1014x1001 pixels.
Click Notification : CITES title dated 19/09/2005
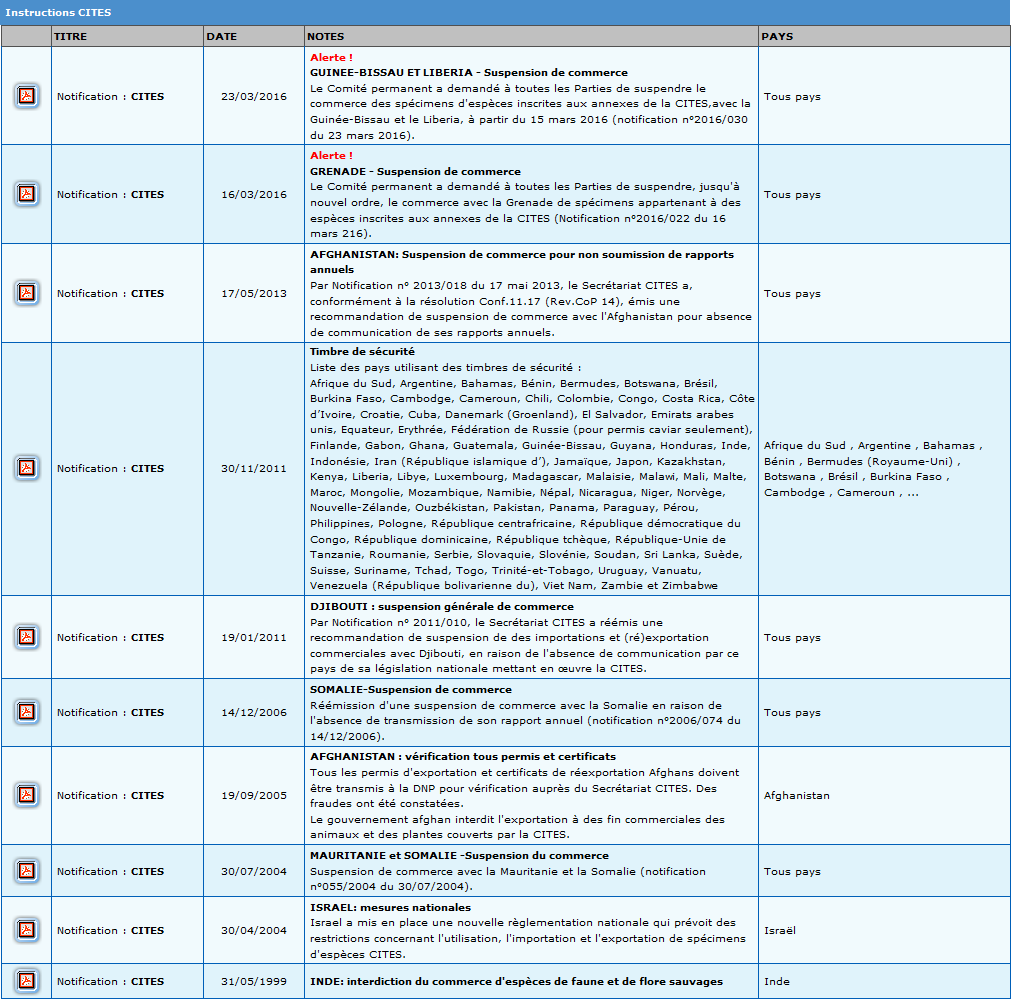[x=111, y=795]
